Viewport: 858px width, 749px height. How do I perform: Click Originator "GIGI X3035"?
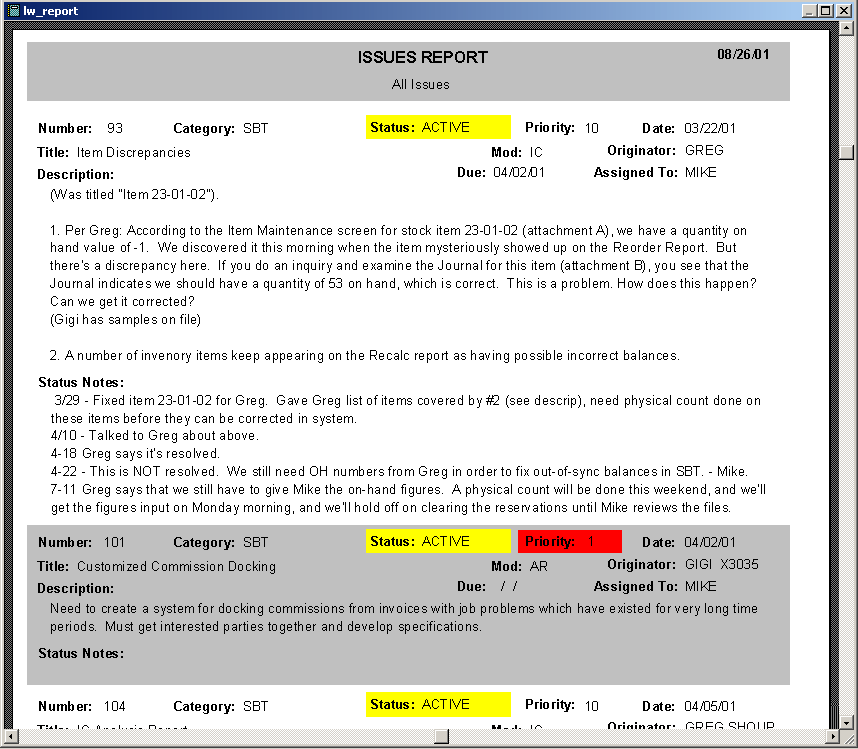[x=722, y=564]
